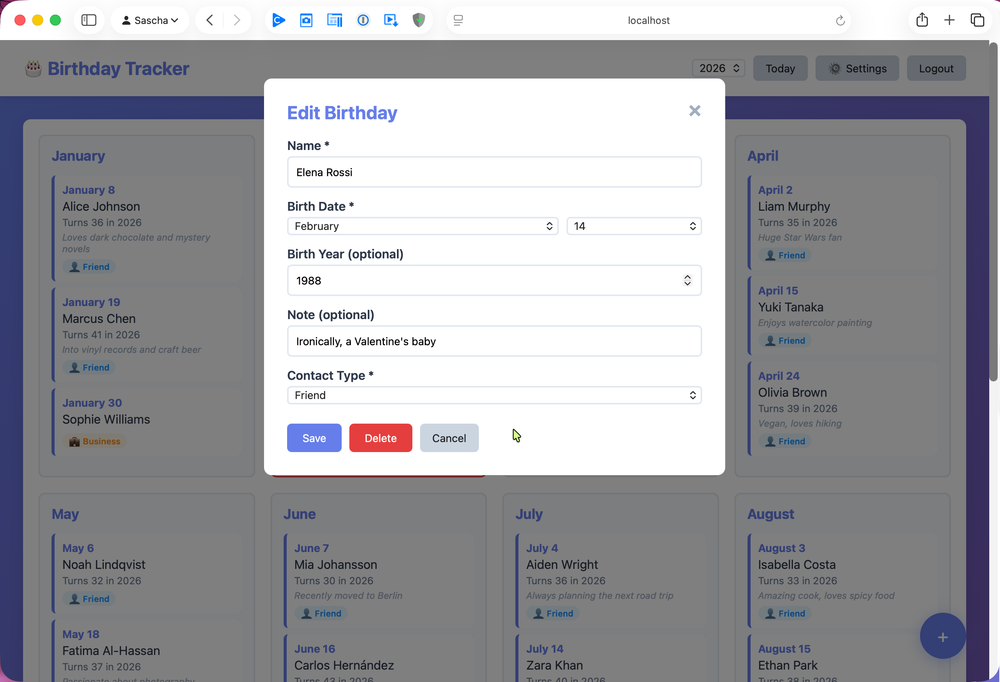Open the 1Password extension icon
The height and width of the screenshot is (682, 1000).
tap(363, 20)
